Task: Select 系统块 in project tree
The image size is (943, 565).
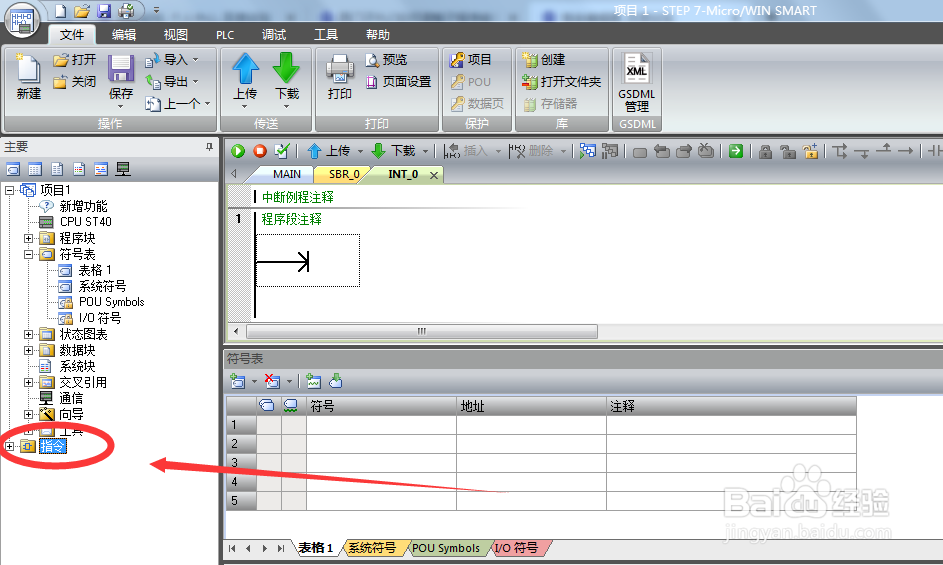Action: coord(77,366)
